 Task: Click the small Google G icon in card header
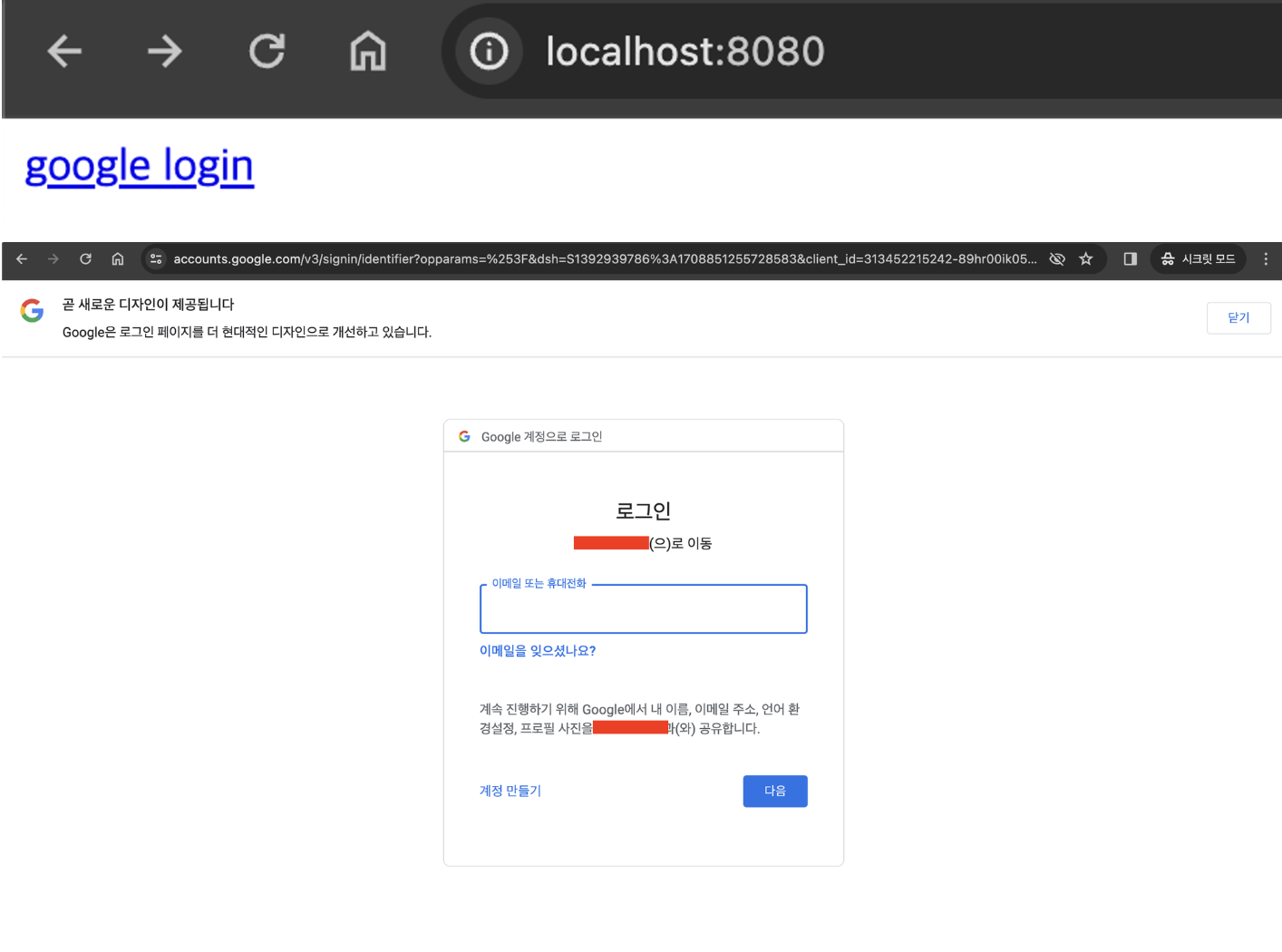pos(464,436)
